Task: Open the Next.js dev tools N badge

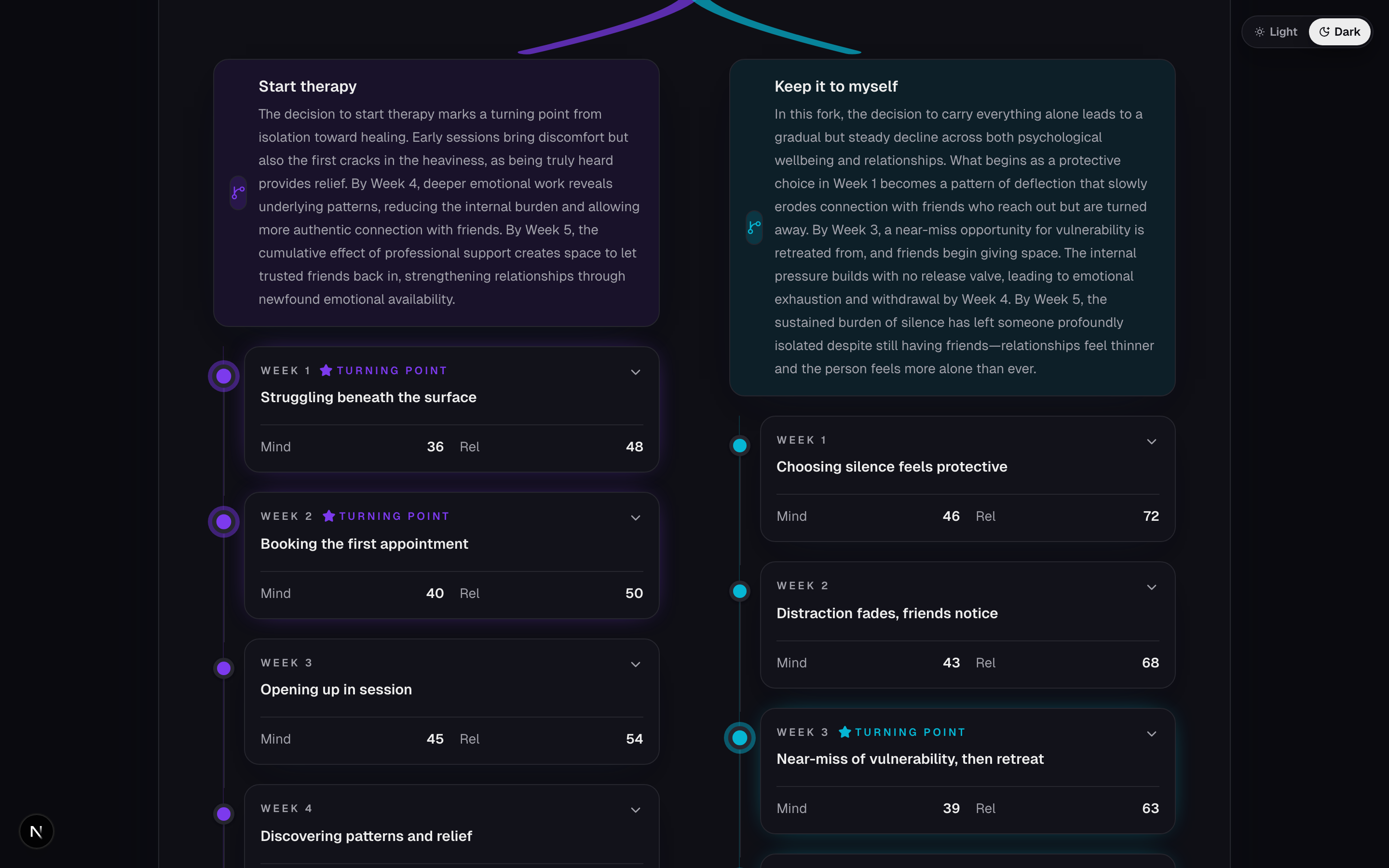Action: 36,831
